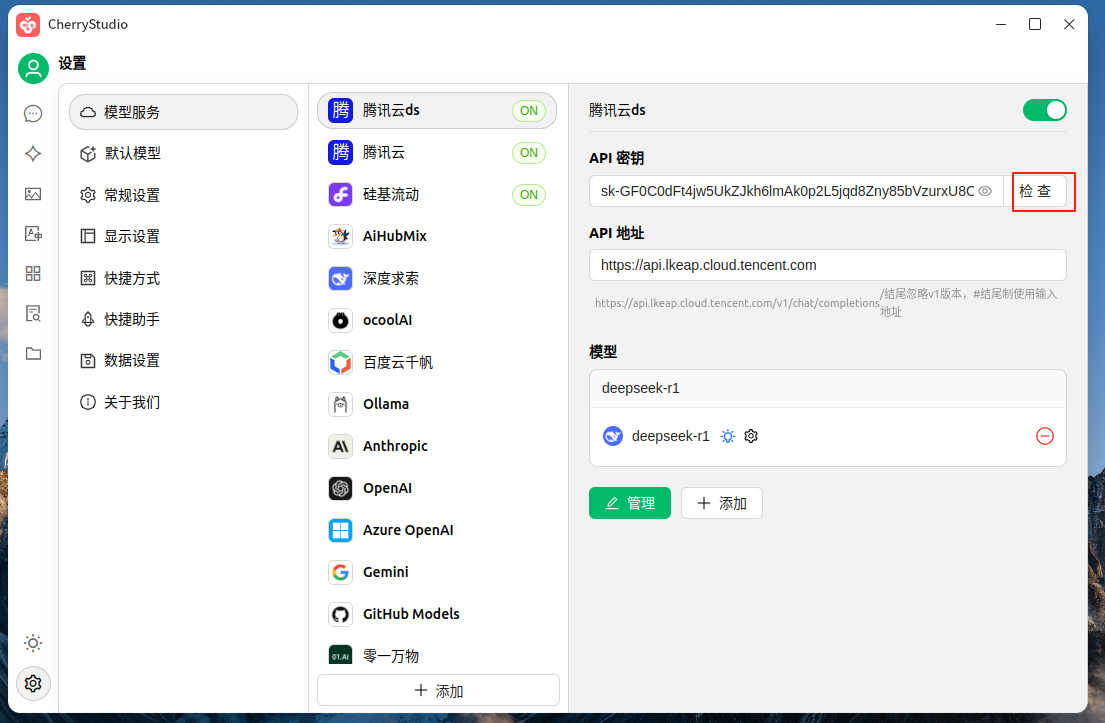The height and width of the screenshot is (723, 1105).
Task: Open the translation tool in sidebar
Action: click(33, 233)
